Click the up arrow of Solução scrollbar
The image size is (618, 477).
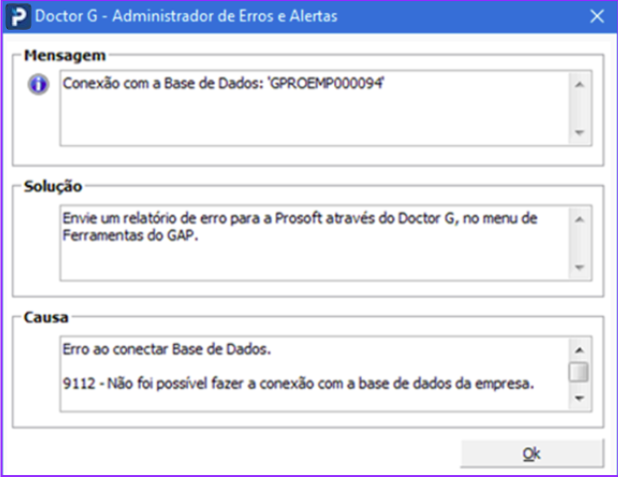(x=579, y=219)
